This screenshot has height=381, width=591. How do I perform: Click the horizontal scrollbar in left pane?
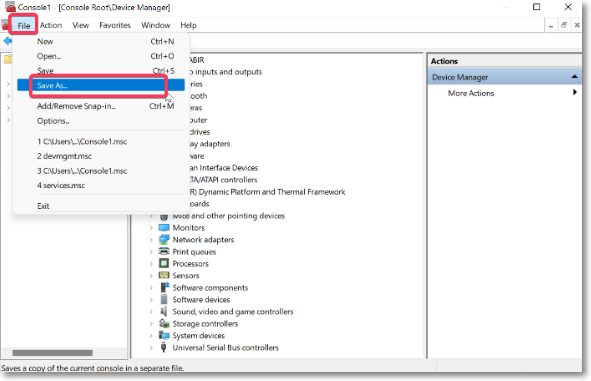point(52,353)
